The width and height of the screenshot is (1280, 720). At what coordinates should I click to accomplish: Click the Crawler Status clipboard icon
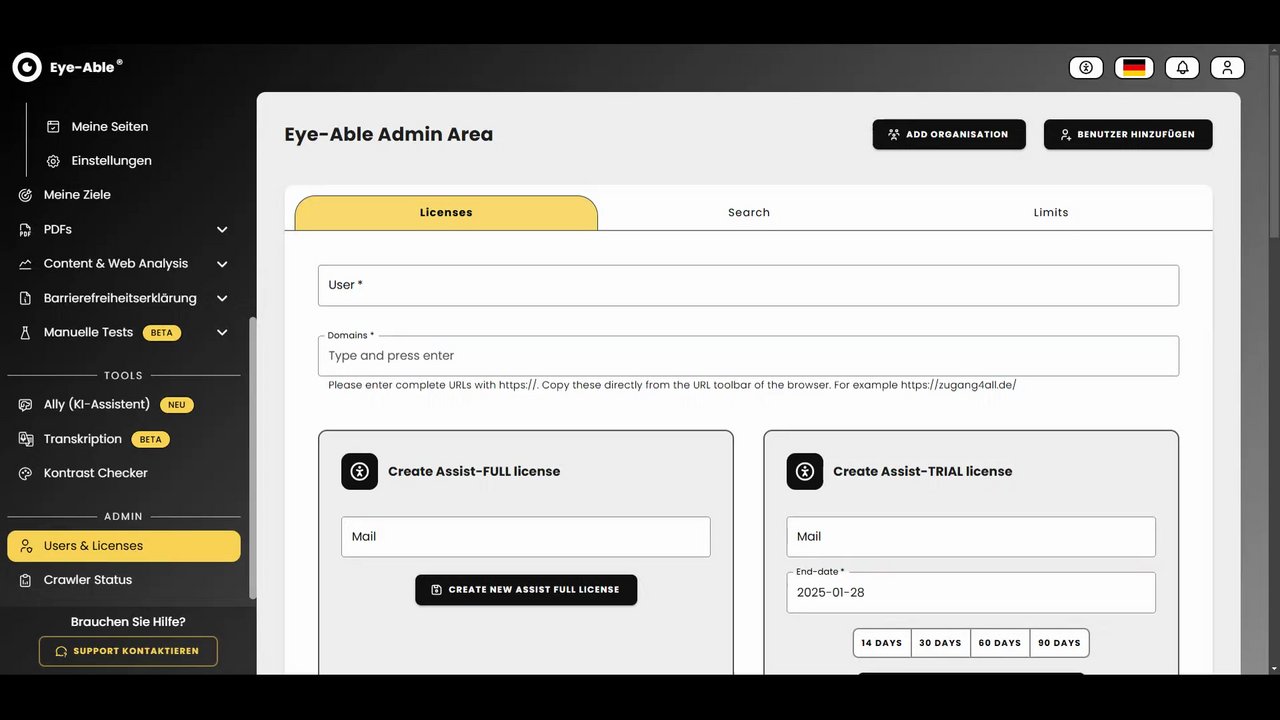[x=26, y=580]
